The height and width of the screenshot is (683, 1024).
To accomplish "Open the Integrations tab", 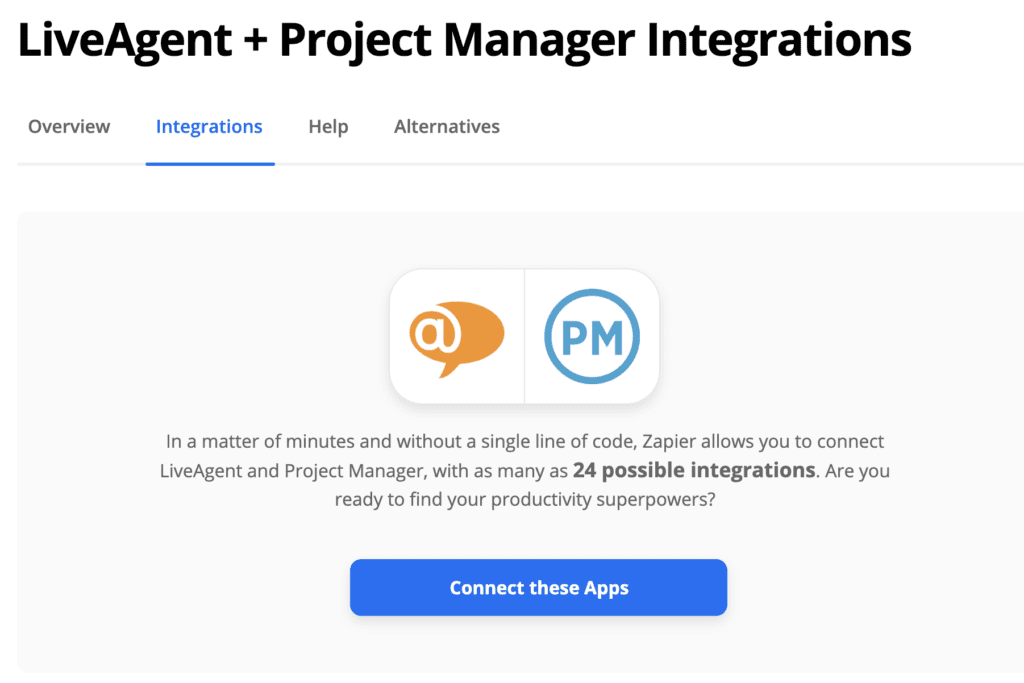I will (209, 126).
